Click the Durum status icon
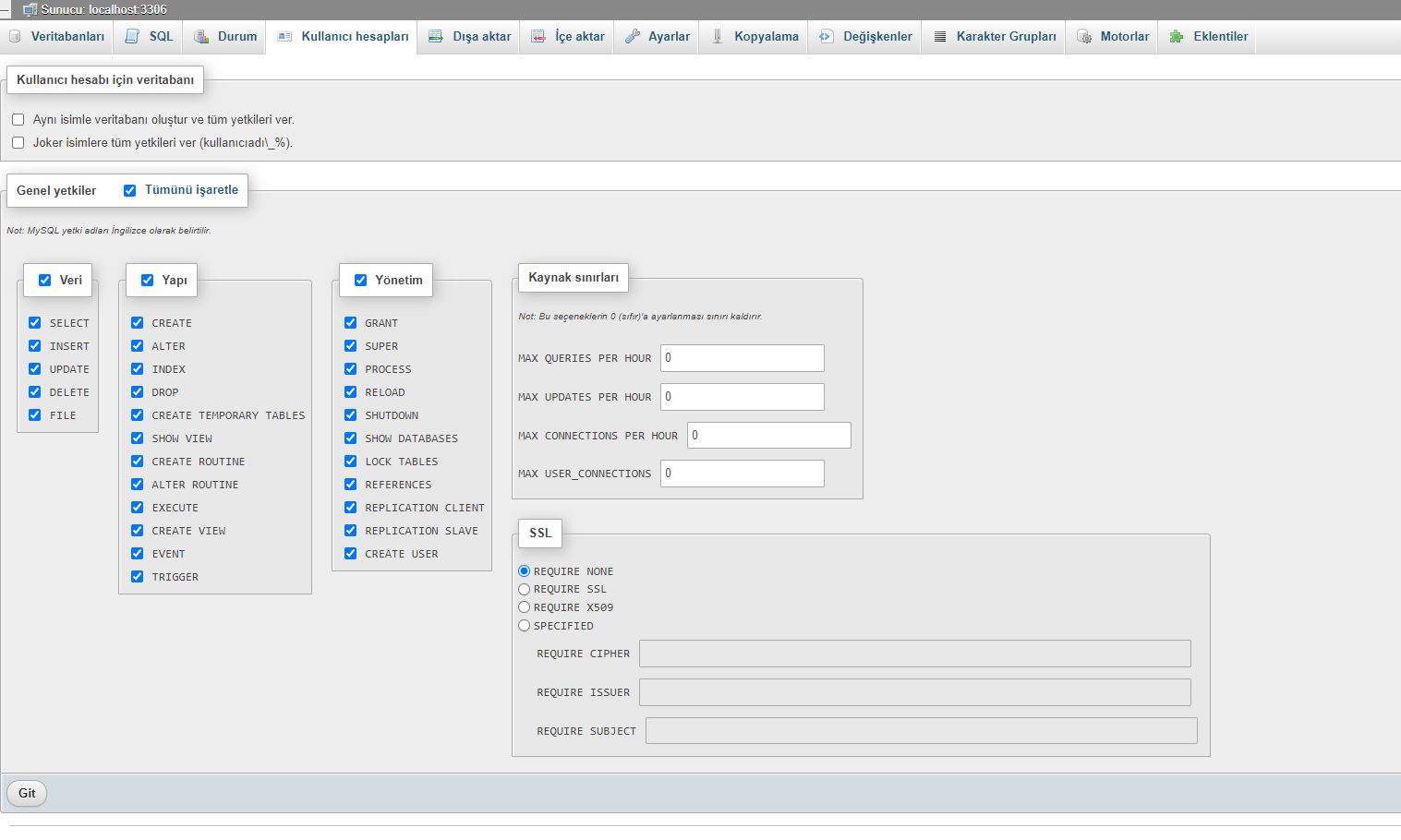The width and height of the screenshot is (1401, 840). click(x=201, y=37)
